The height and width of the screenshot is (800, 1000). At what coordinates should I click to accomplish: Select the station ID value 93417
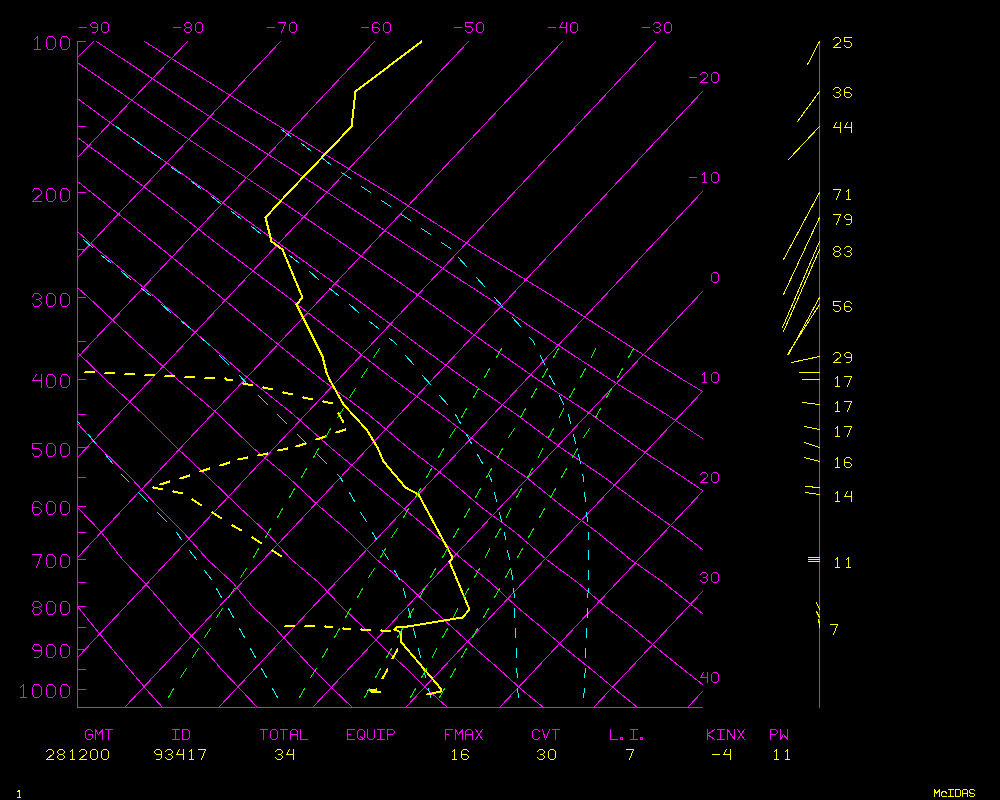coord(180,755)
